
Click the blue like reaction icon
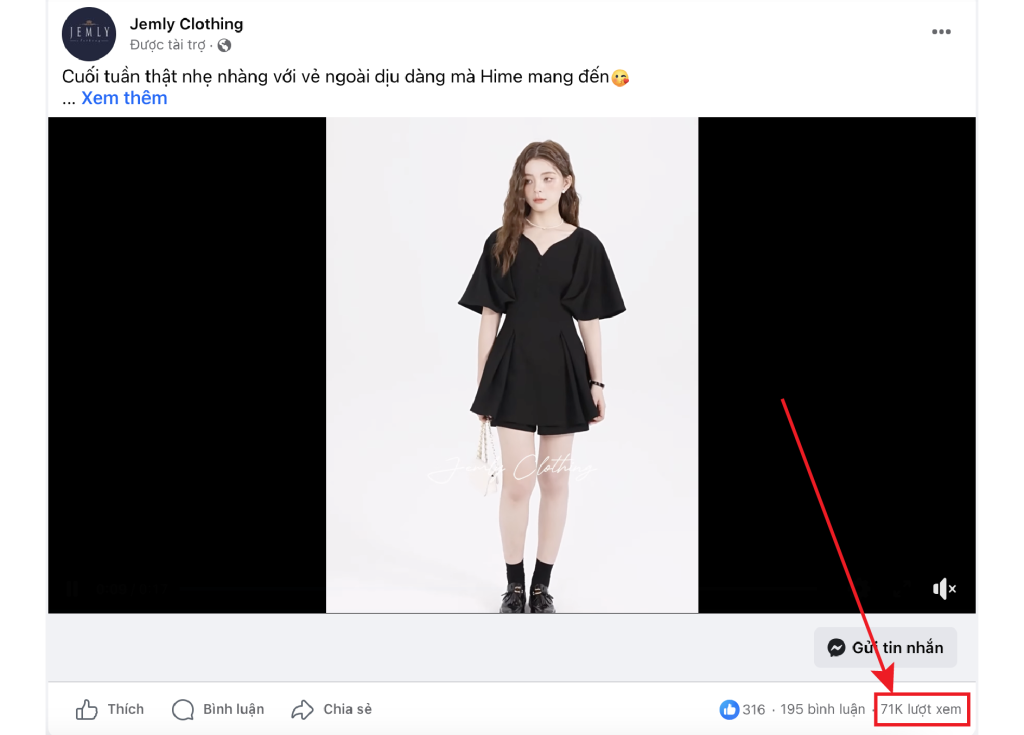729,710
